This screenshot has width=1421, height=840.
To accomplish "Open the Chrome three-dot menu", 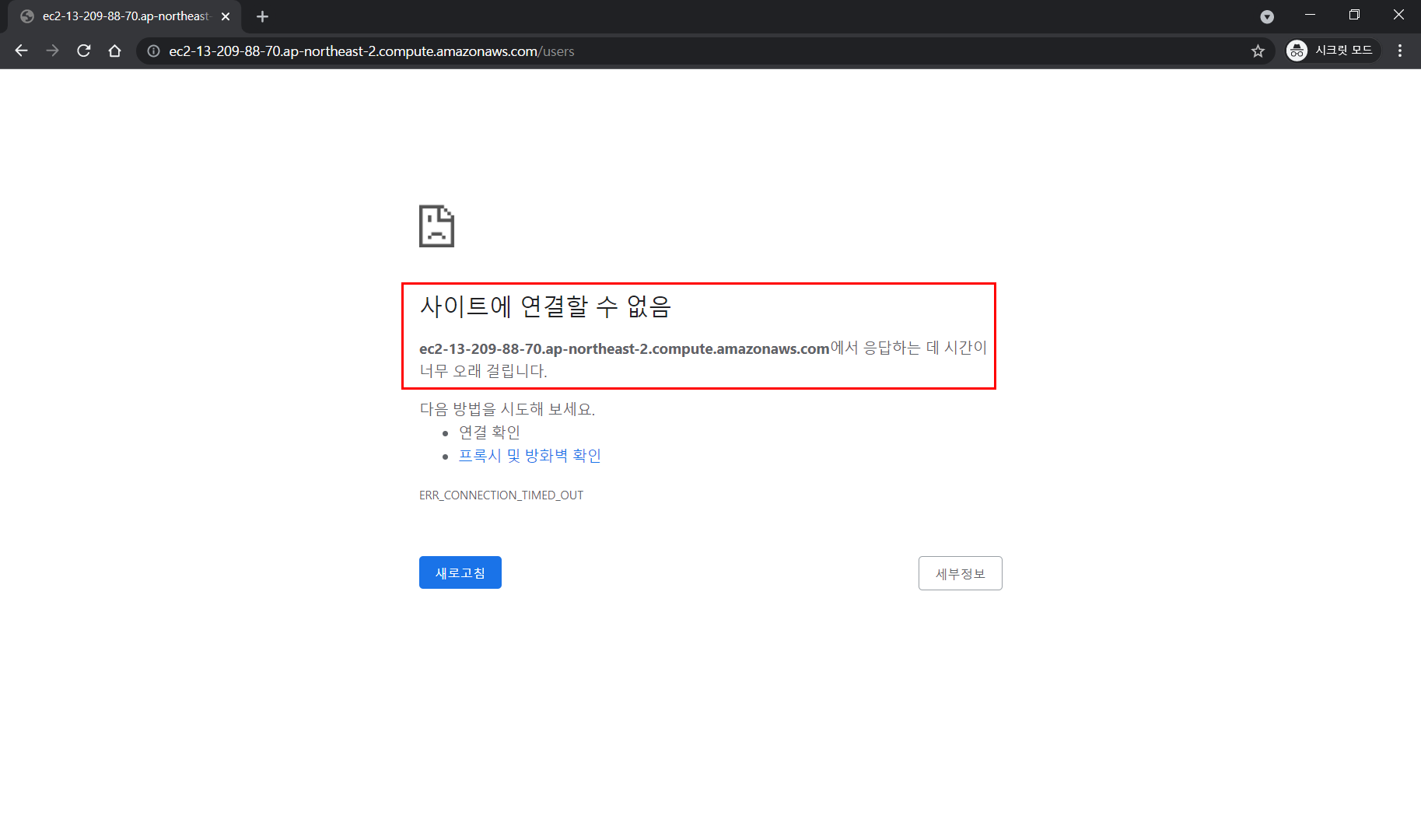I will (x=1400, y=51).
